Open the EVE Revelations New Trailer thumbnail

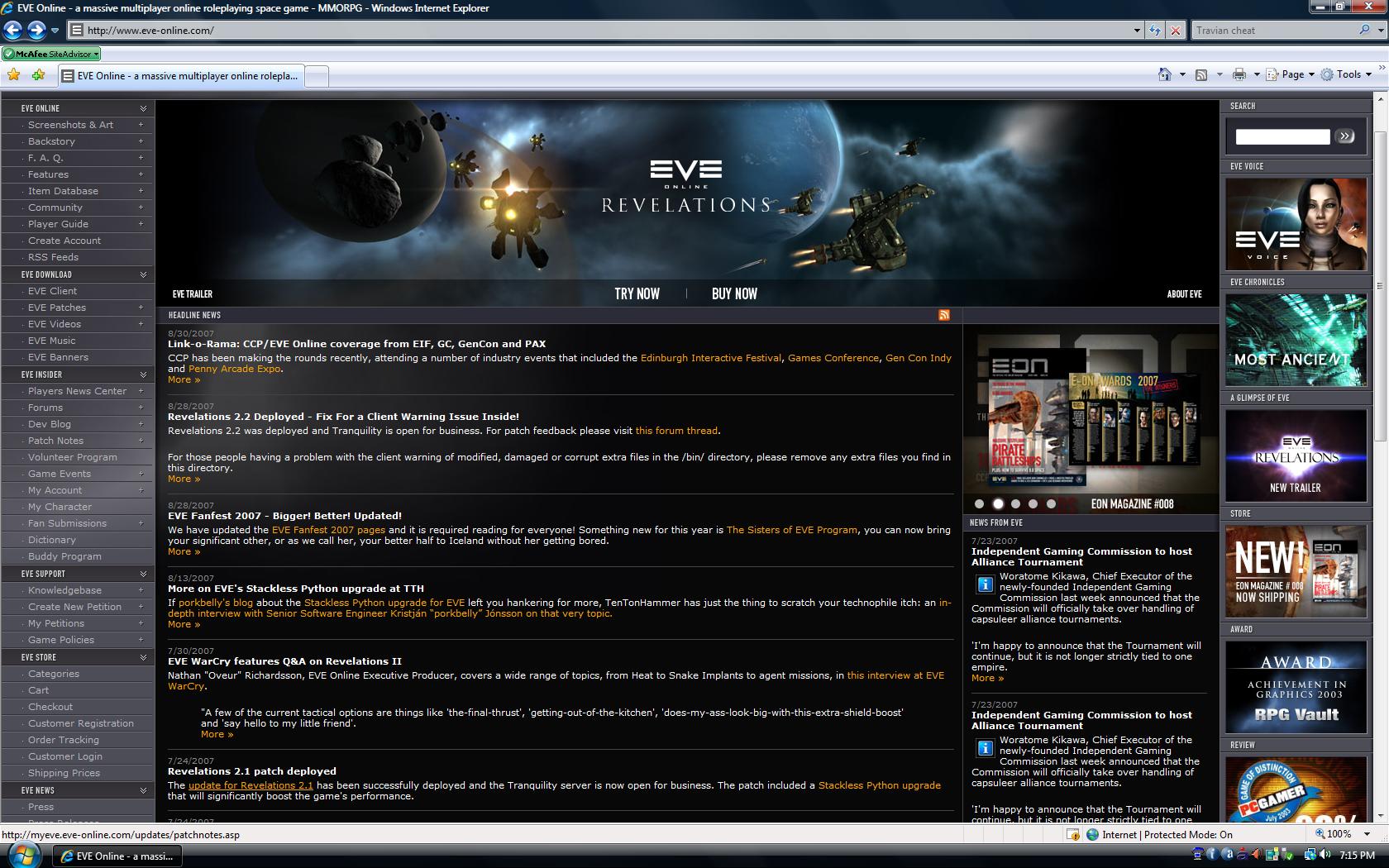point(1296,455)
